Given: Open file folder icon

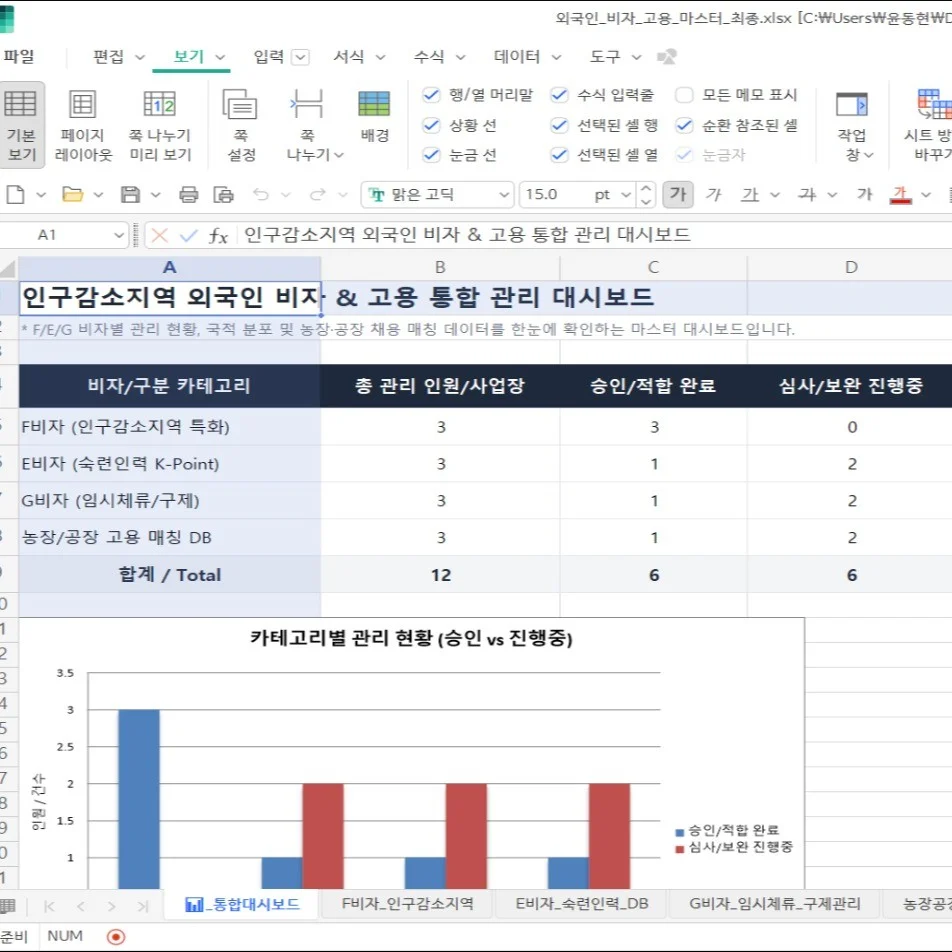Looking at the screenshot, I should coord(72,195).
